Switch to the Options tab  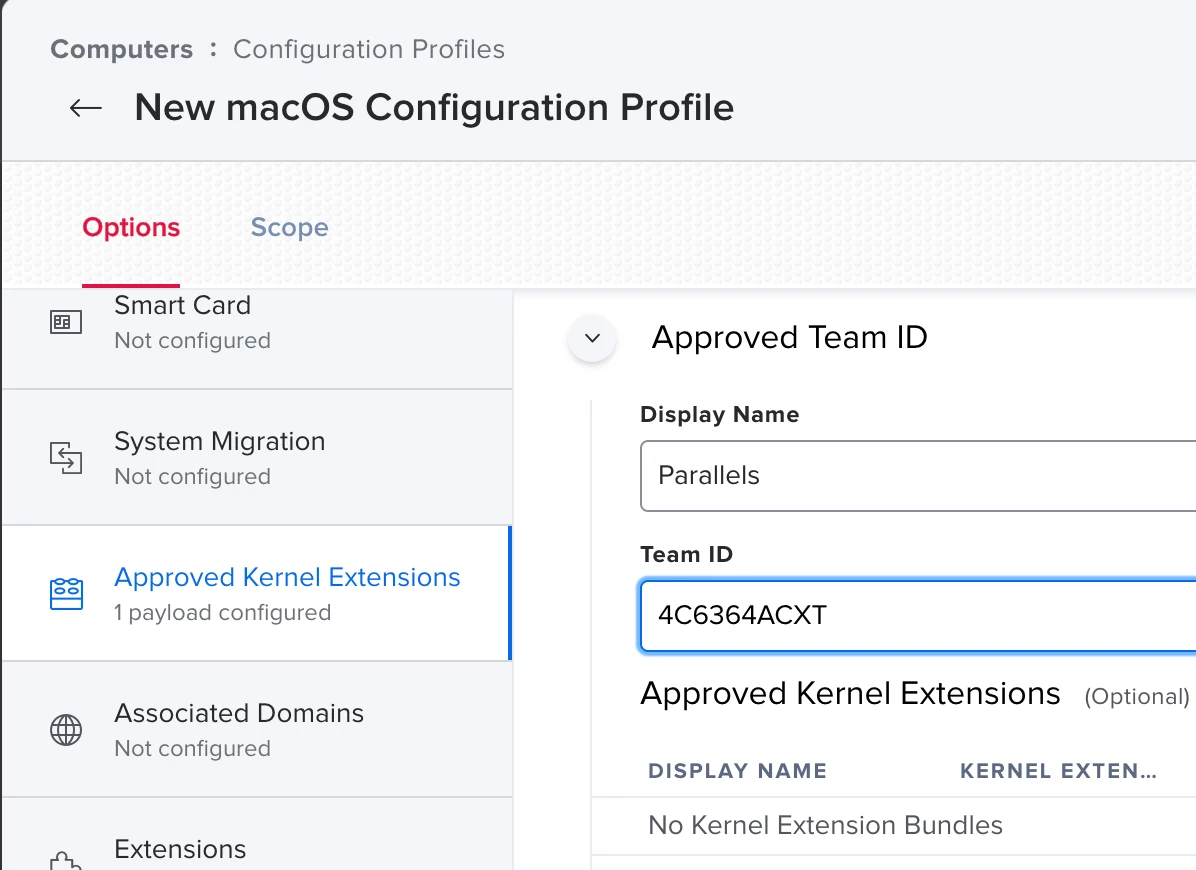tap(131, 228)
